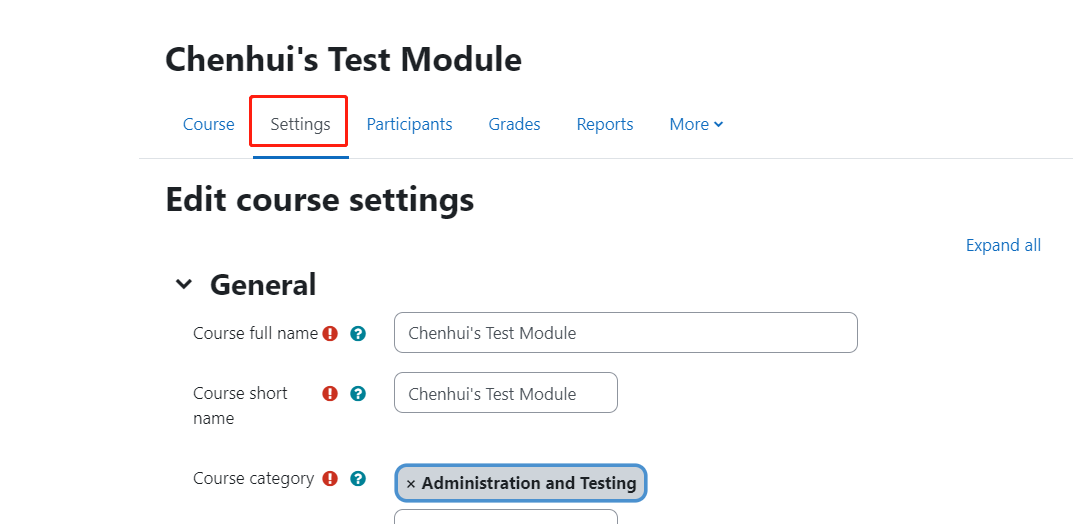Click required icon beside Course full name

(330, 334)
